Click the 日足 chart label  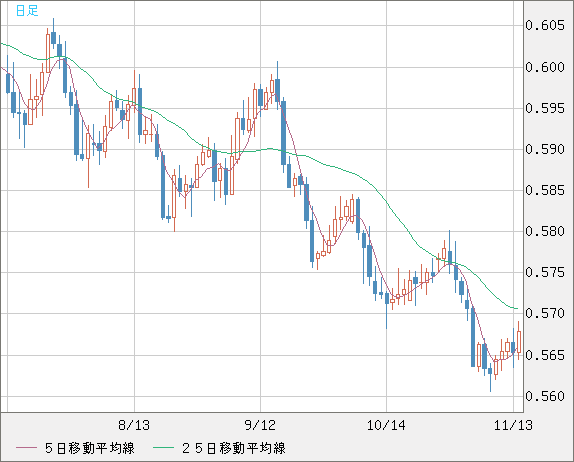click(27, 11)
